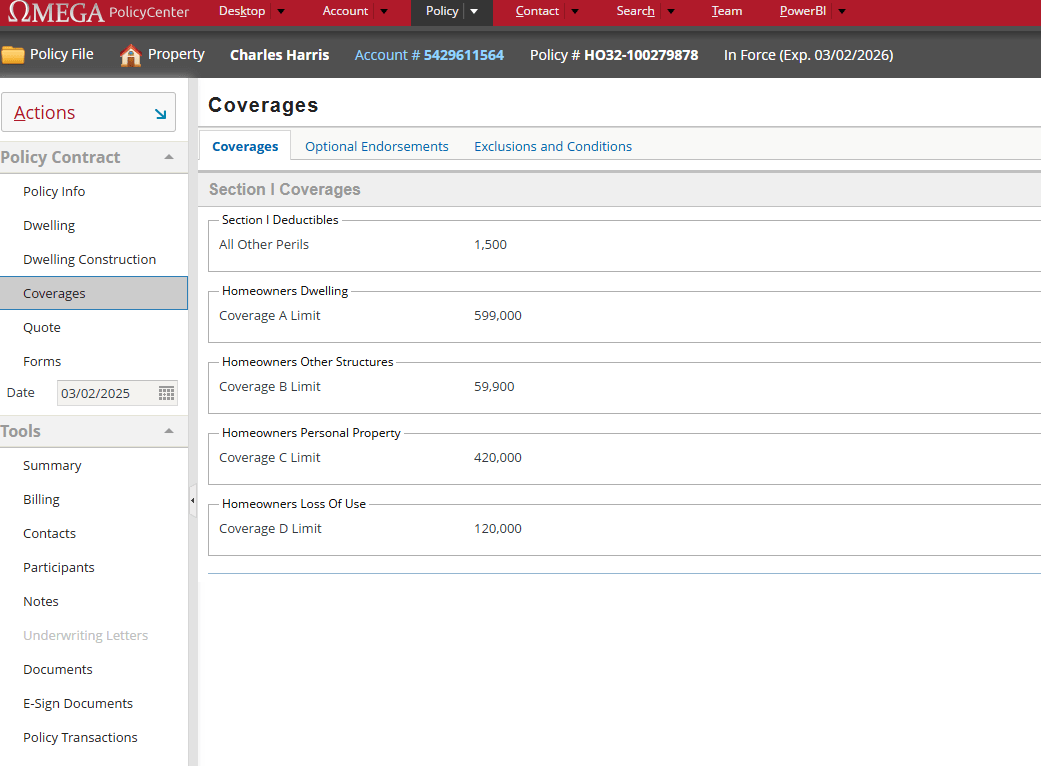Open the Search menu

click(635, 11)
